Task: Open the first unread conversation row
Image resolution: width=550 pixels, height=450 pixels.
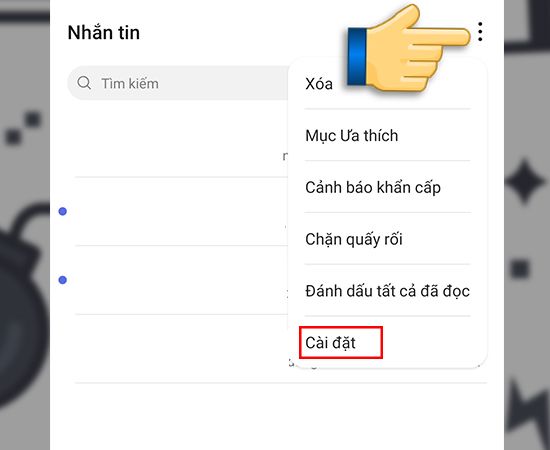Action: (181, 211)
